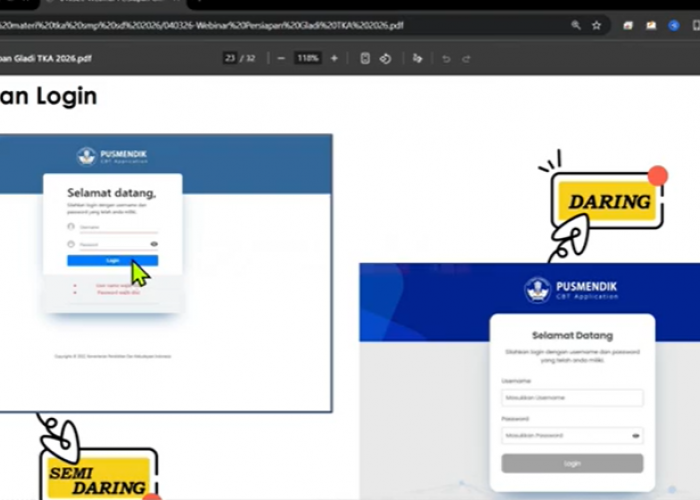Click the fit to page icon
The height and width of the screenshot is (500, 700).
365,59
